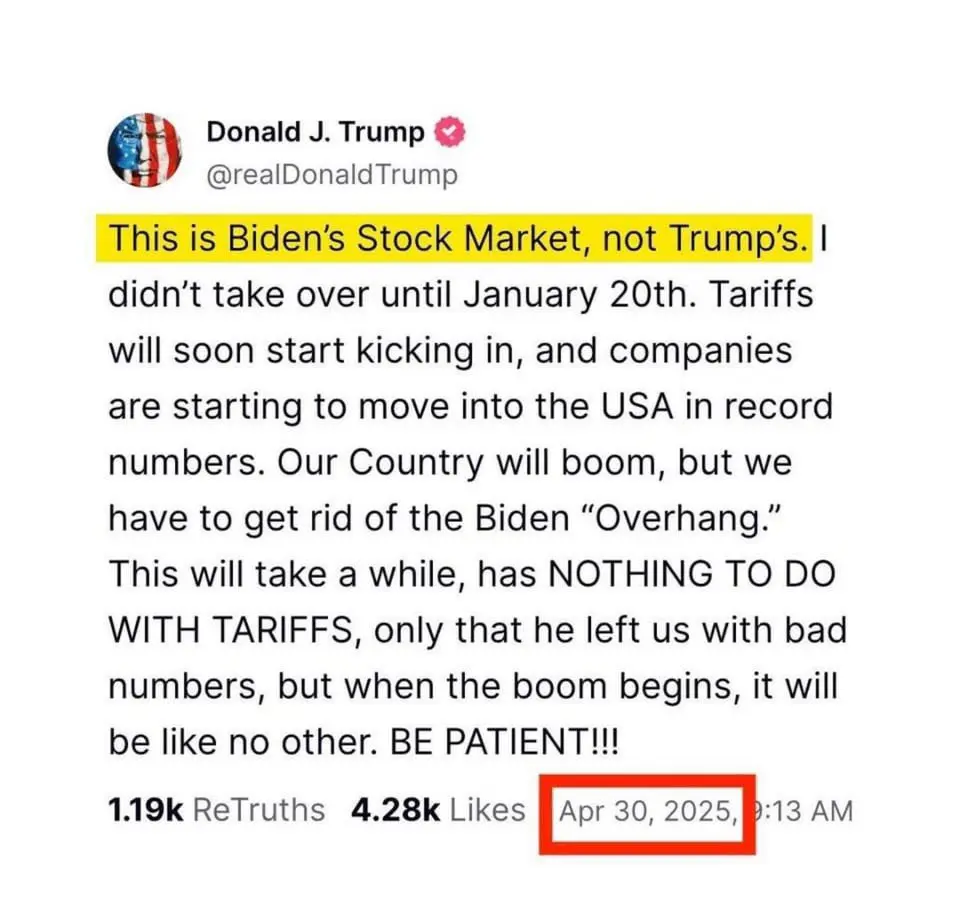
Task: Select the BE PATIENT!!! text
Action: click(504, 743)
